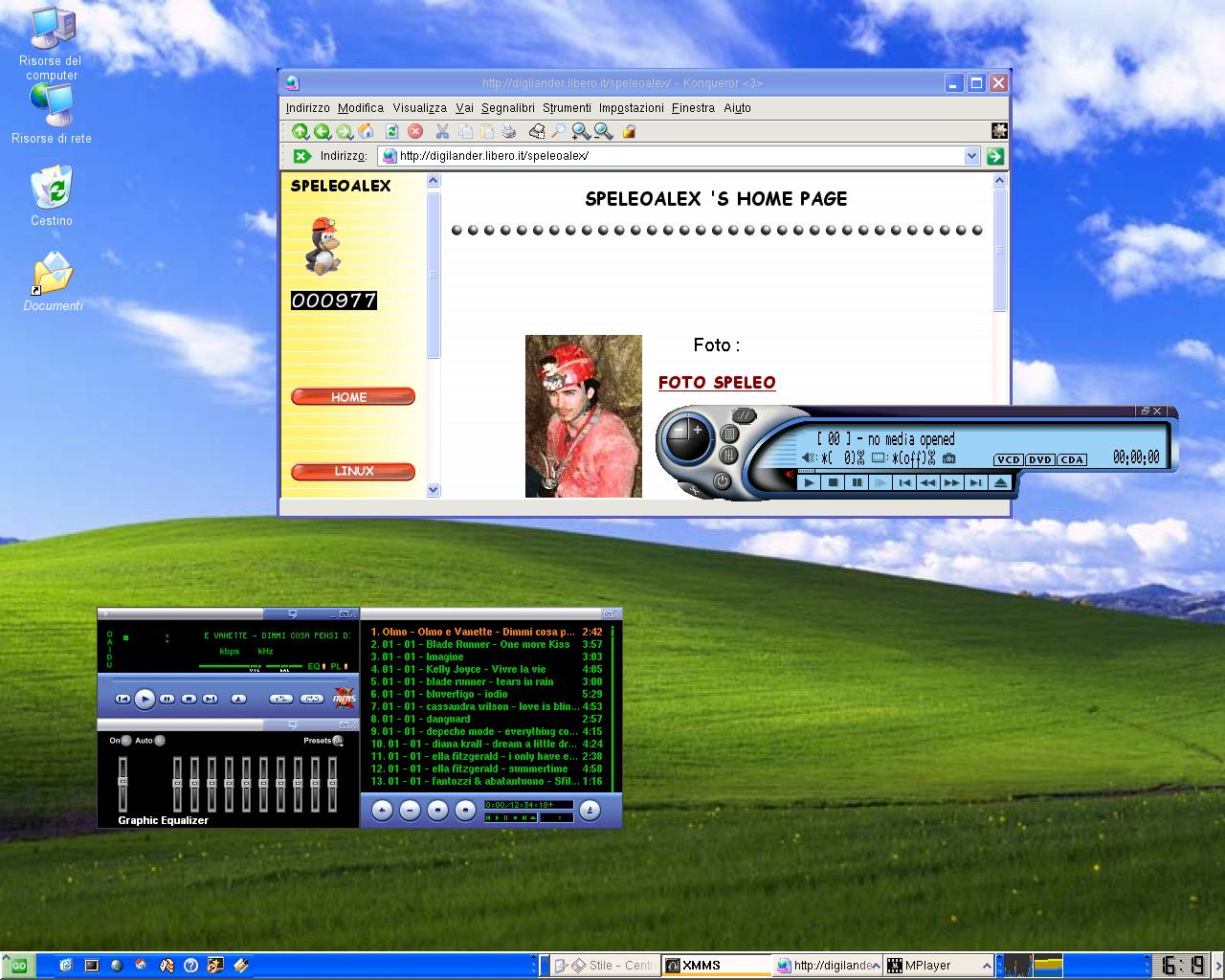Select the DVD button in MPlayer

(x=1040, y=459)
